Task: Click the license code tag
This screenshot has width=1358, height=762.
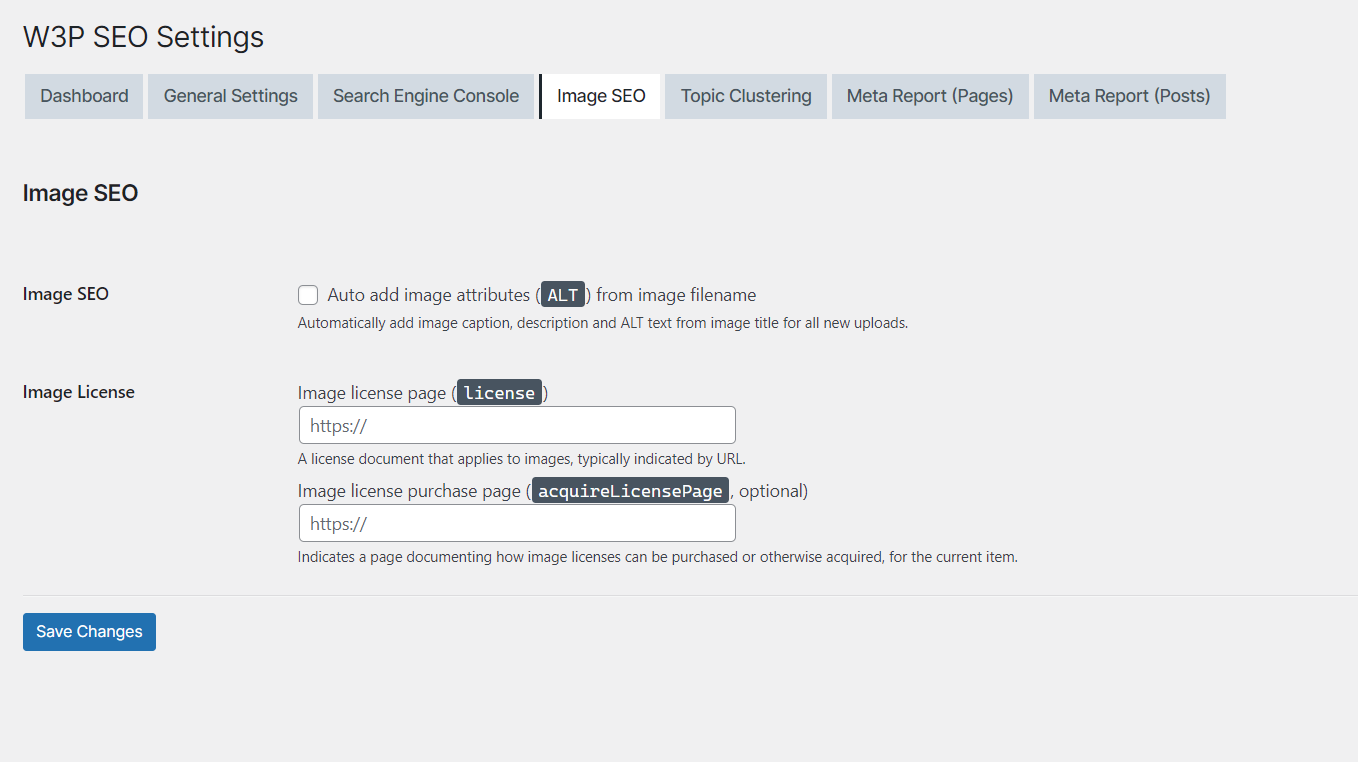Action: click(500, 393)
